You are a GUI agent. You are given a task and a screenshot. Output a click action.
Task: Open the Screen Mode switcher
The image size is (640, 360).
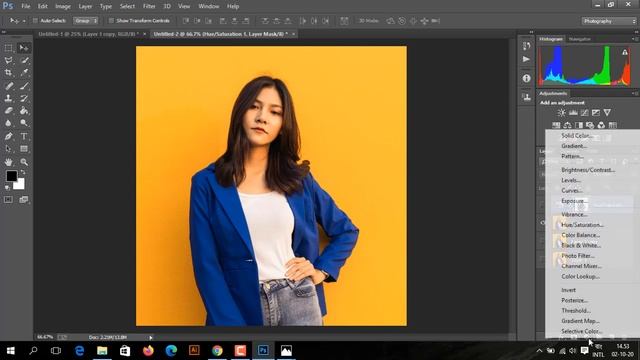point(24,200)
